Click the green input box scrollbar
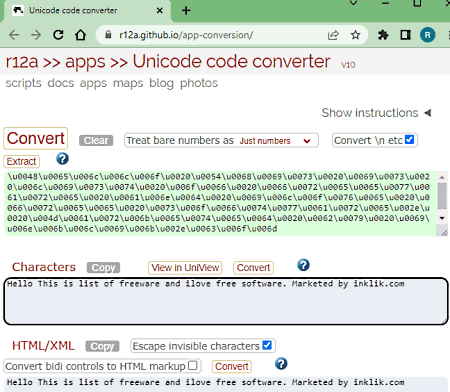The width and height of the screenshot is (450, 392). point(442,197)
